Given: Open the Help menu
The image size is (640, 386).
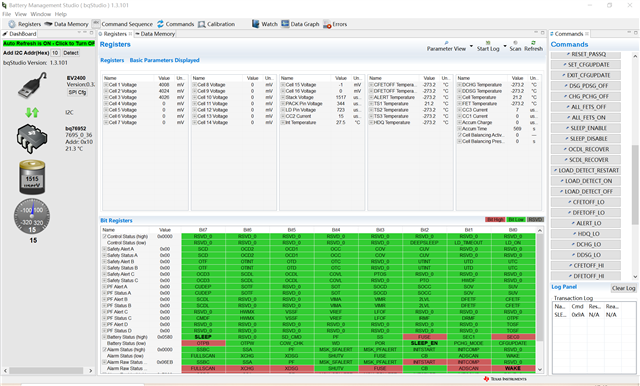Looking at the screenshot, I should pyautogui.click(x=60, y=14).
